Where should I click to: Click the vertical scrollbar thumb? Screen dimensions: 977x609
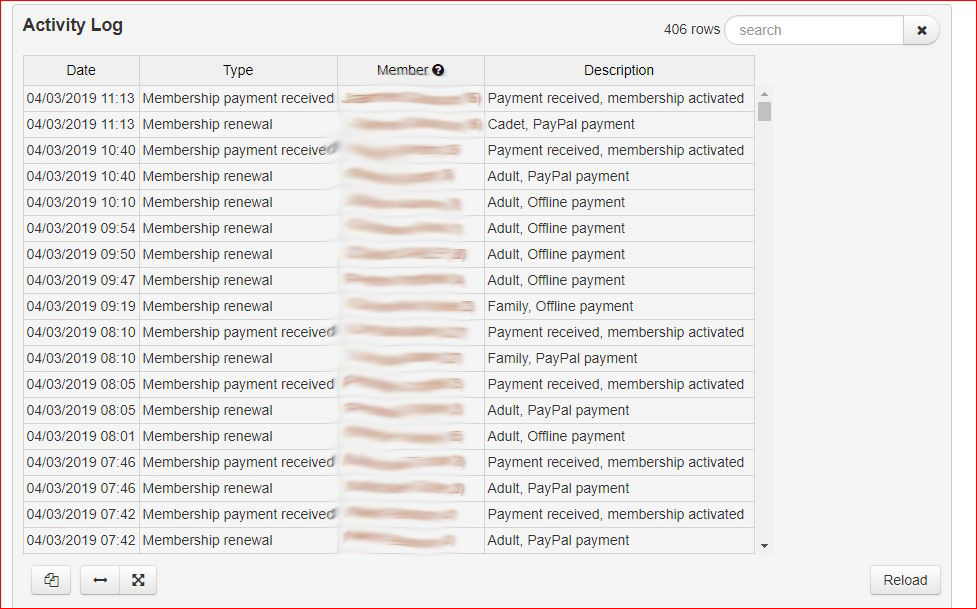tap(764, 110)
